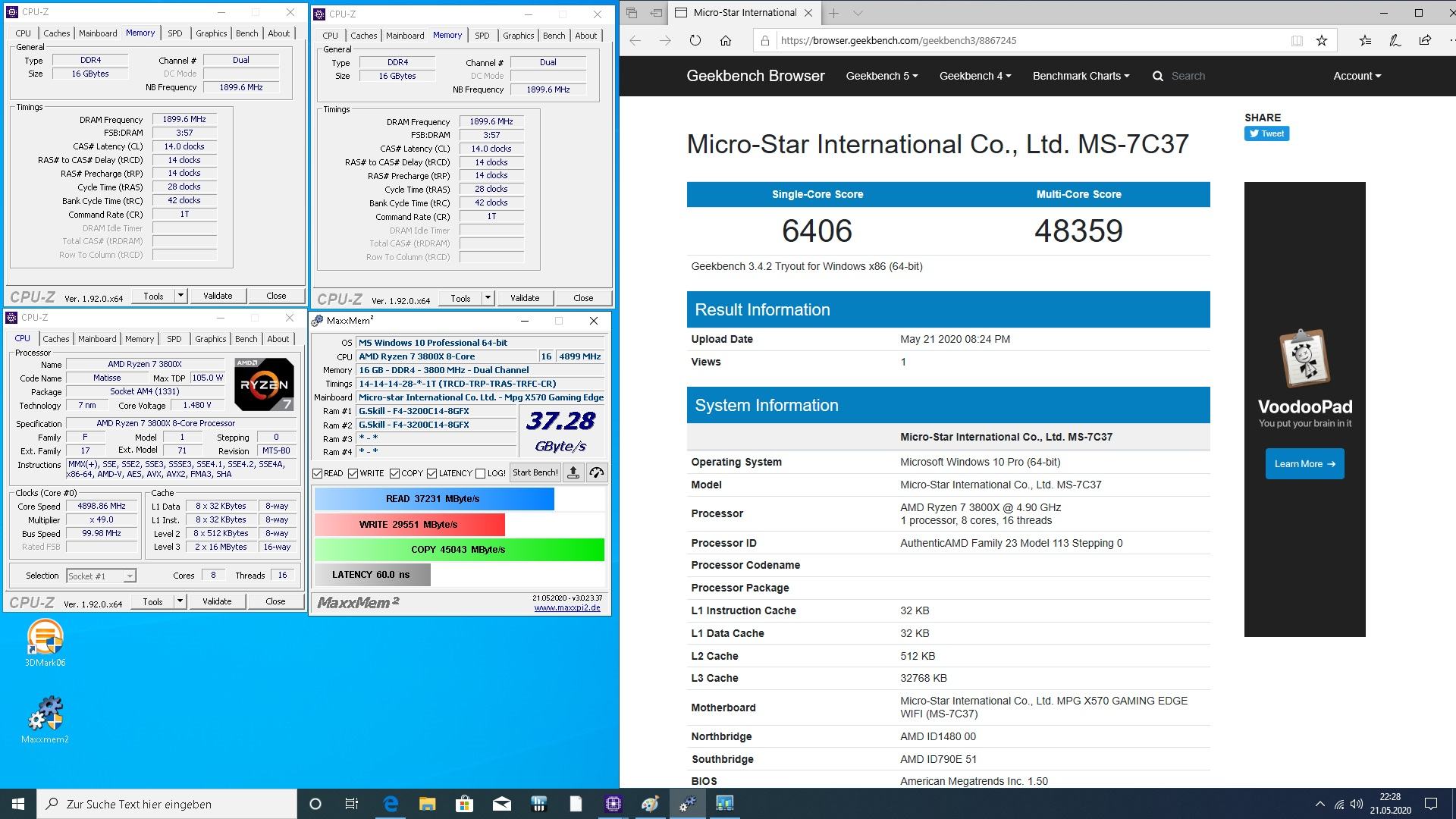Enable the LOG! checkbox
Screen dimensions: 1456x819
coord(480,473)
